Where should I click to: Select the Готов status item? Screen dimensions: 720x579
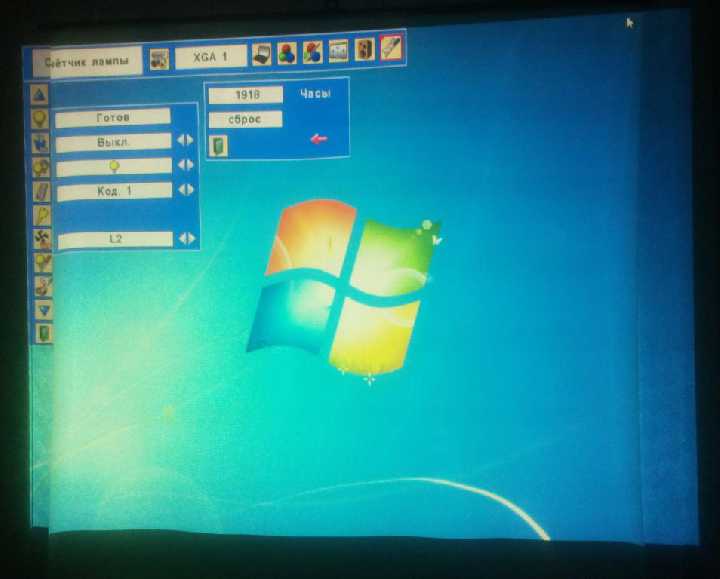113,118
